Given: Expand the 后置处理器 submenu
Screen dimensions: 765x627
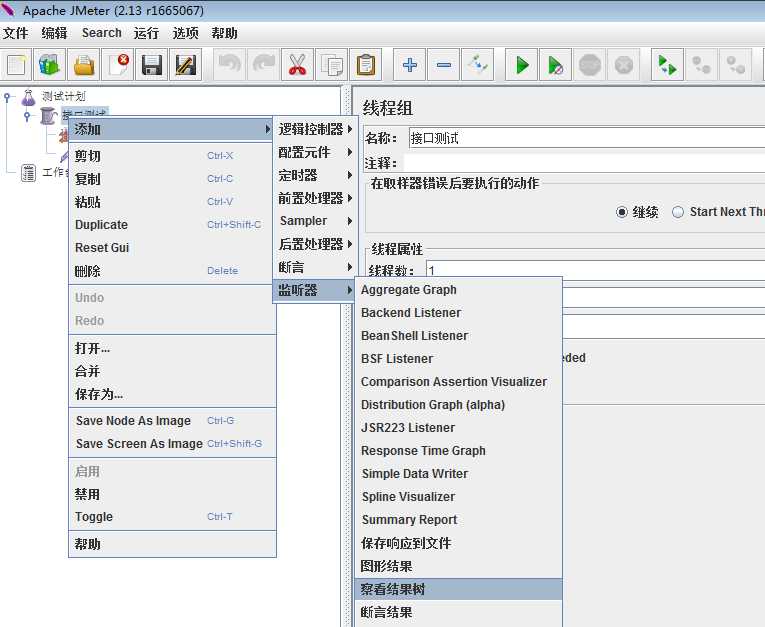Looking at the screenshot, I should pyautogui.click(x=316, y=244).
